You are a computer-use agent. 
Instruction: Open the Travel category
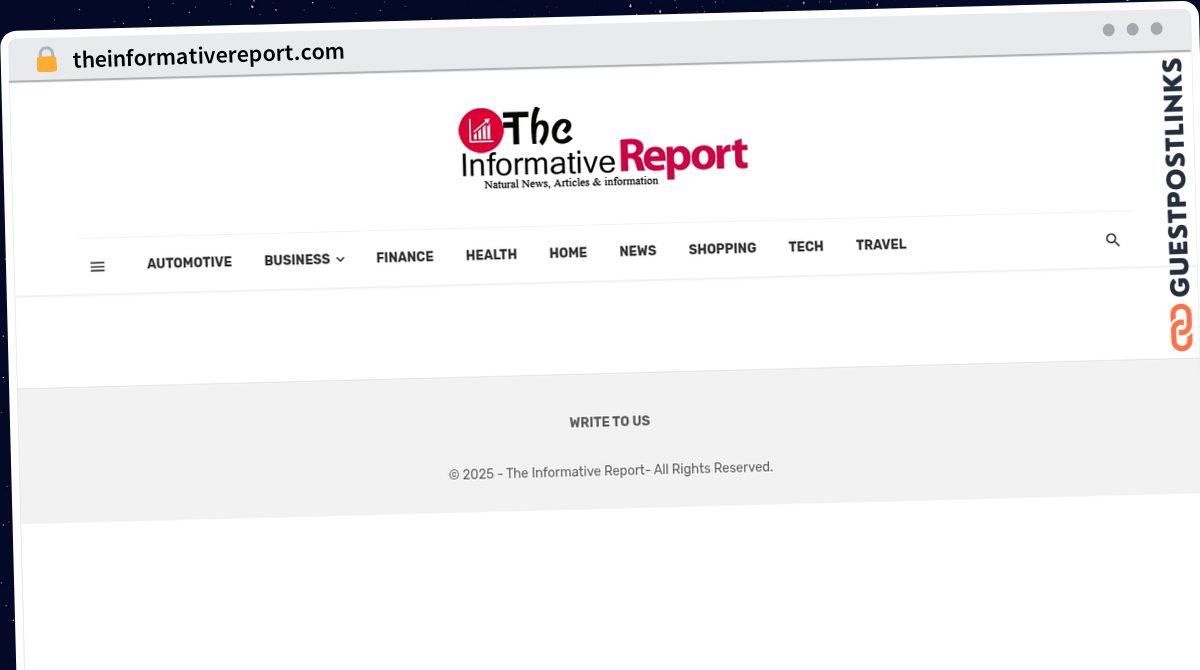881,244
